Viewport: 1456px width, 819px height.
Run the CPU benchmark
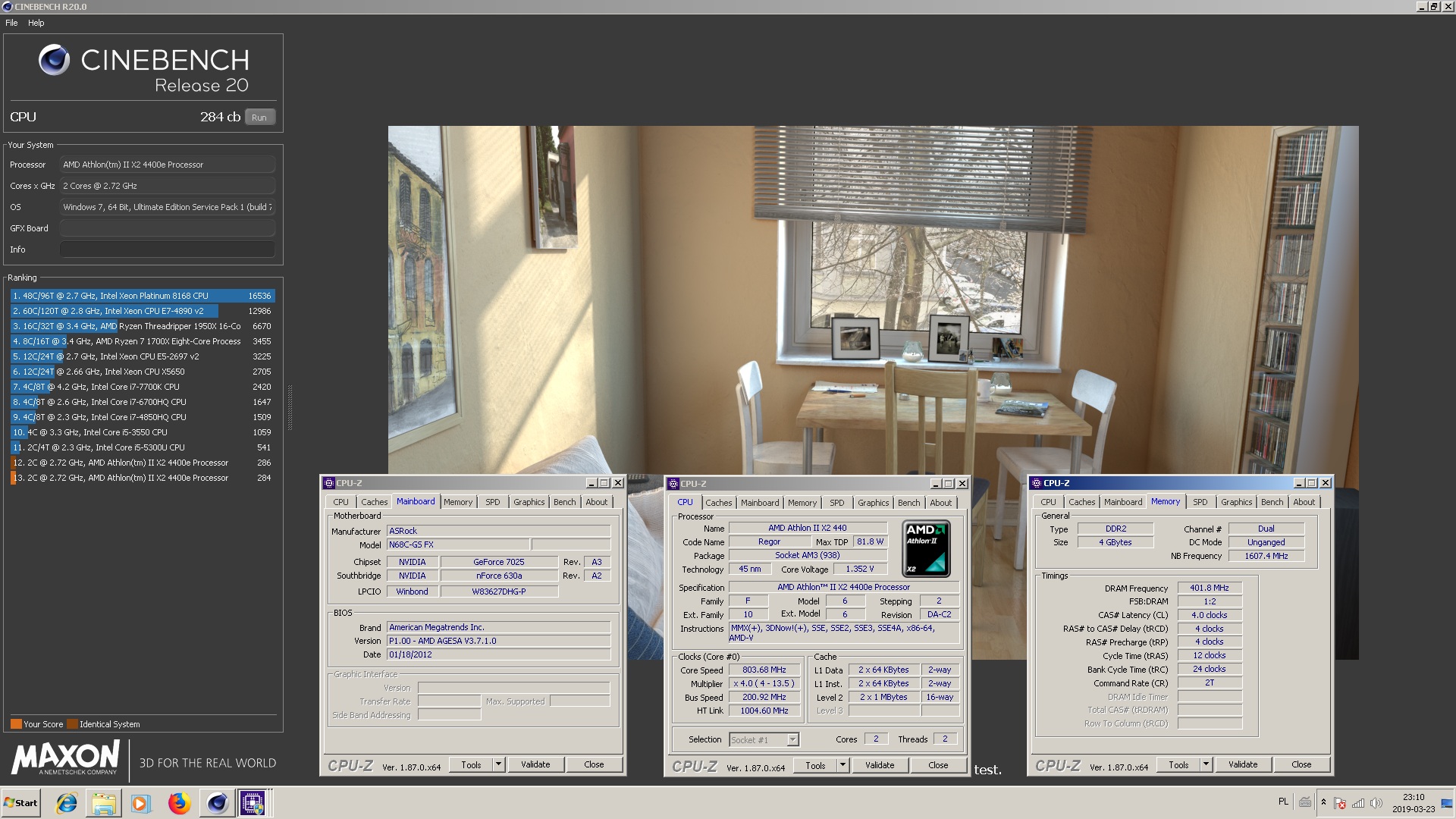pyautogui.click(x=259, y=118)
